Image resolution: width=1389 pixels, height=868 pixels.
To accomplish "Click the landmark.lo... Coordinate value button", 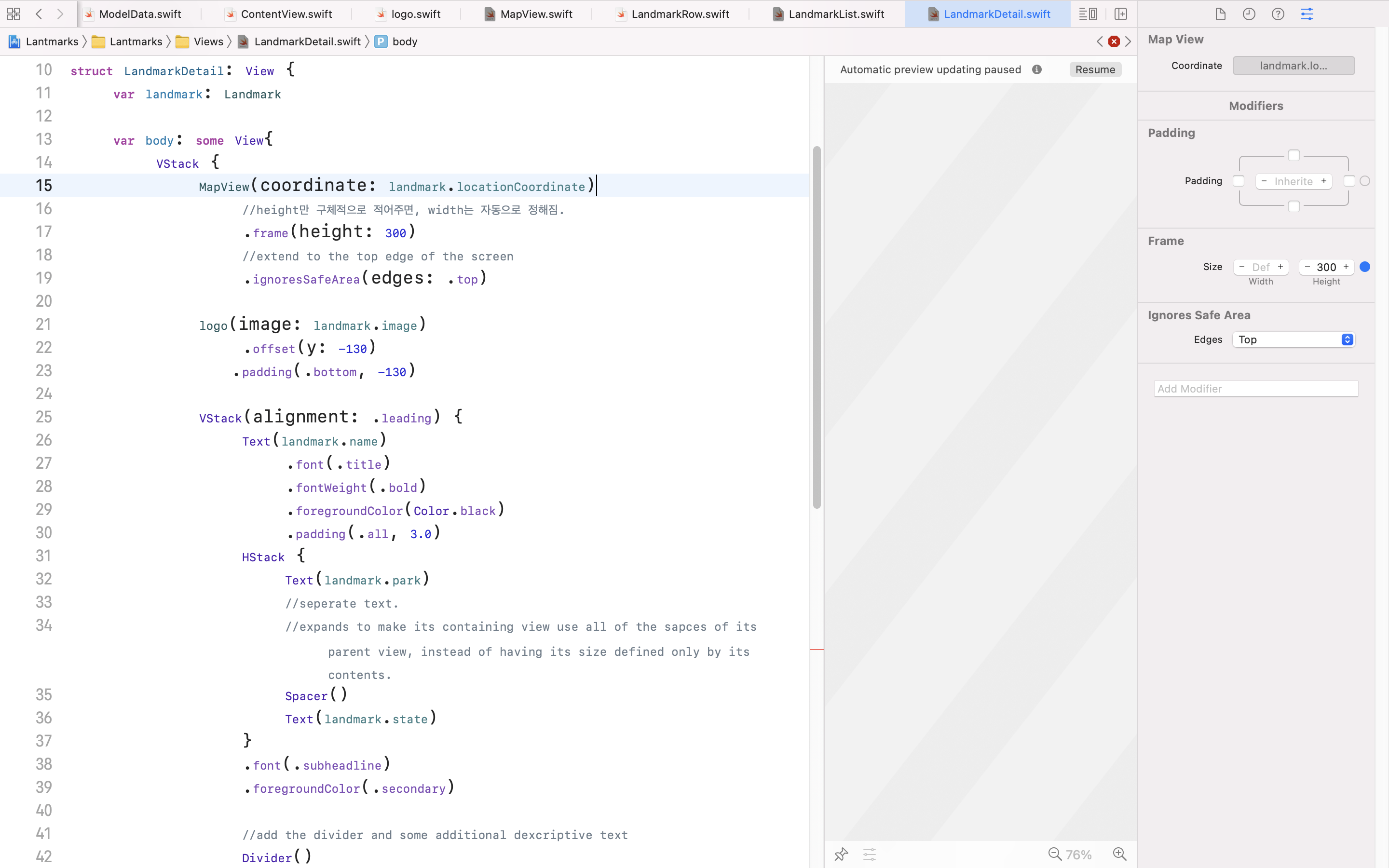I will tap(1294, 66).
